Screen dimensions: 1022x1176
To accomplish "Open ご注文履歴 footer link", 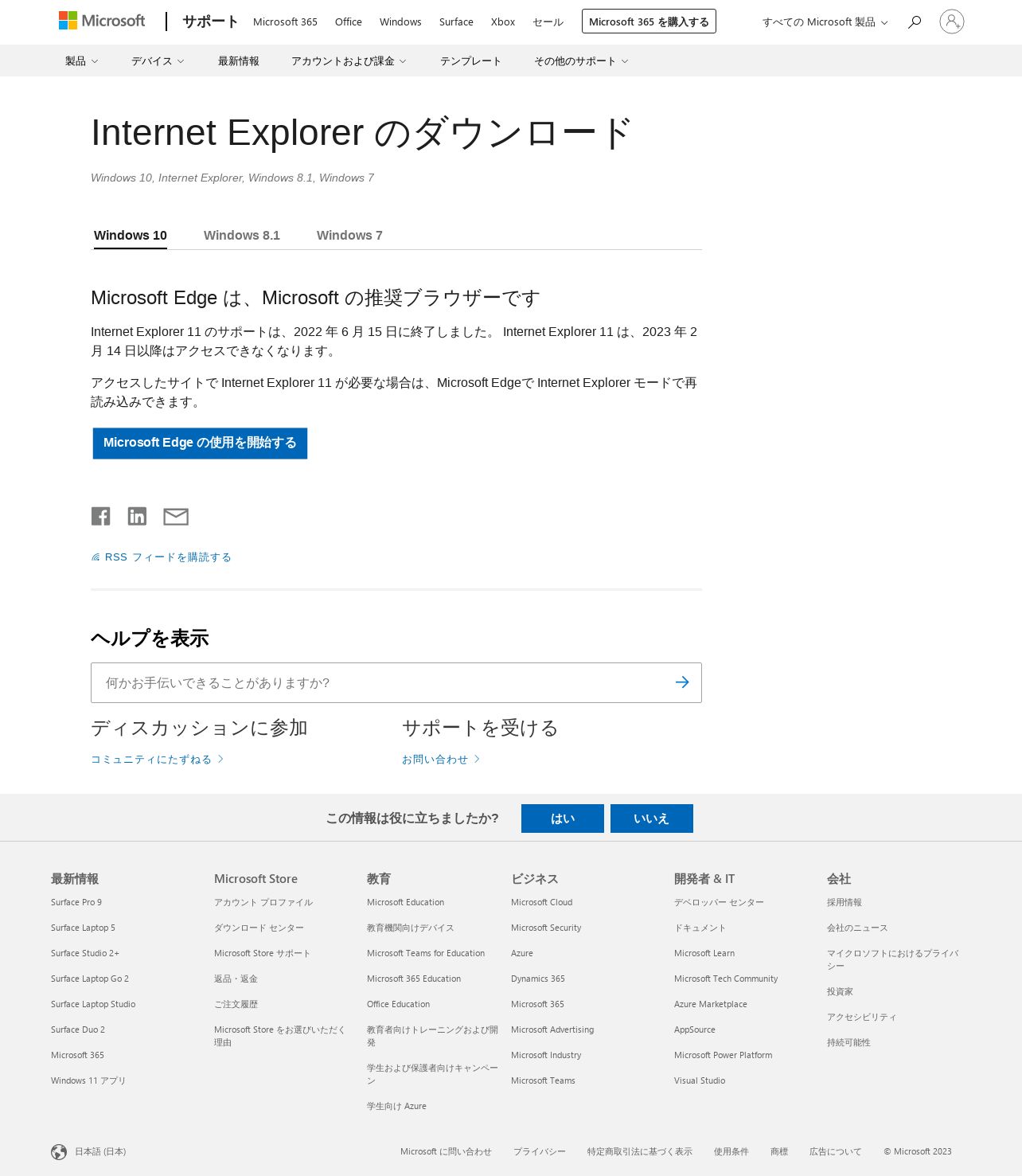I will [x=236, y=1004].
